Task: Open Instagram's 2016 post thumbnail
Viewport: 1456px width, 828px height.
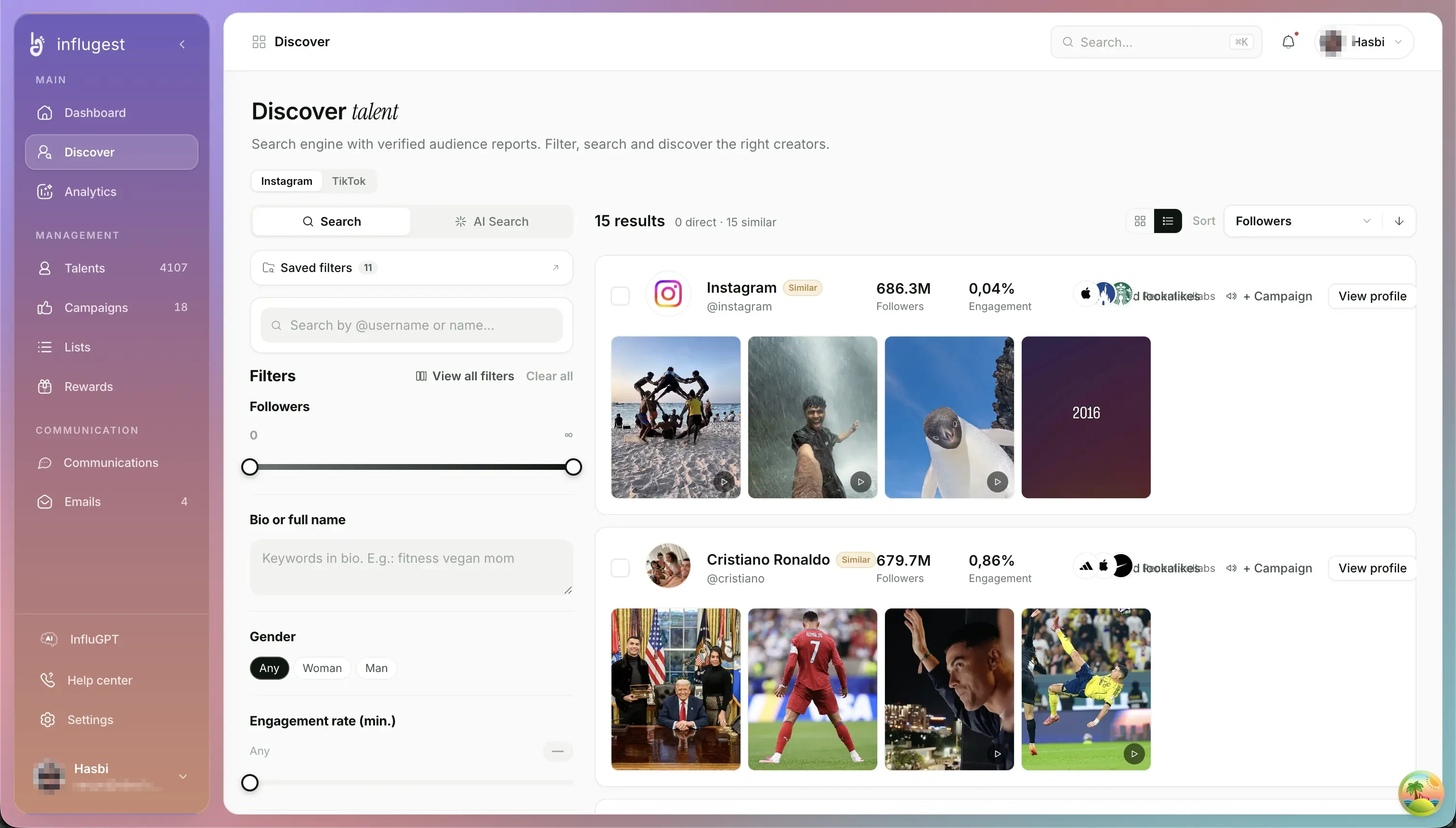Action: click(1086, 417)
